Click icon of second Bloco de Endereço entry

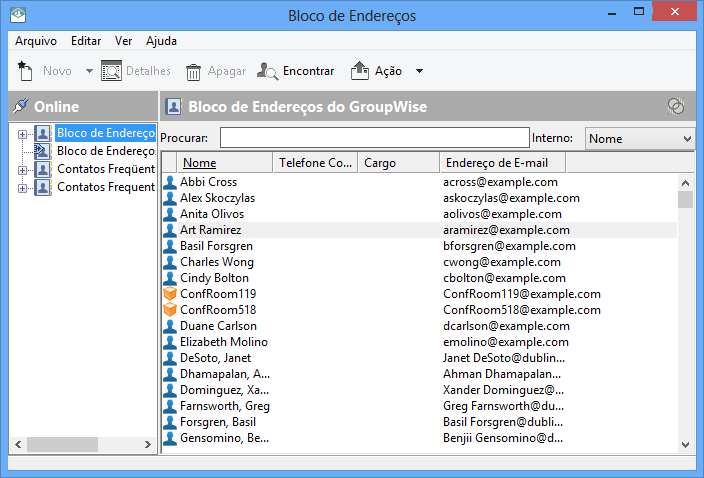coord(43,151)
